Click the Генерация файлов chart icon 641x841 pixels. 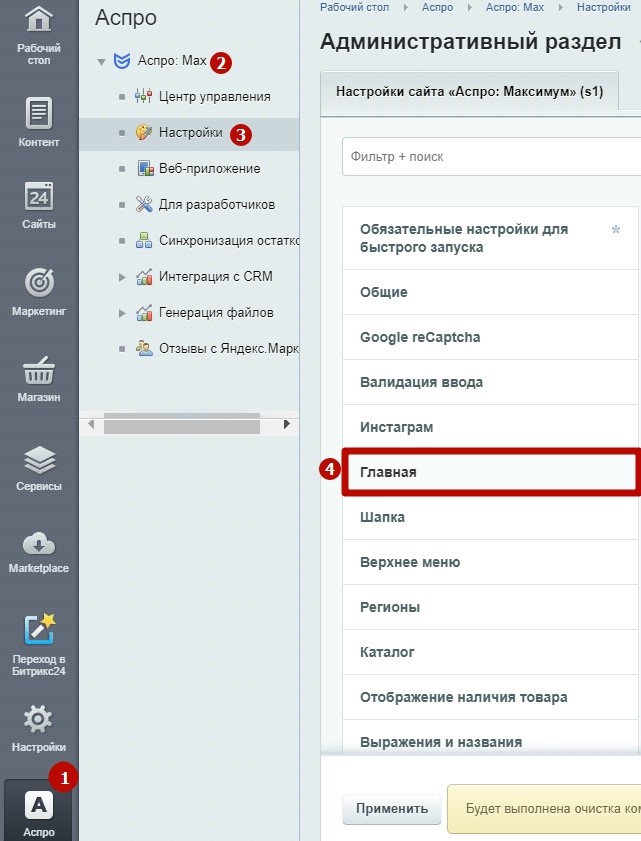[144, 313]
